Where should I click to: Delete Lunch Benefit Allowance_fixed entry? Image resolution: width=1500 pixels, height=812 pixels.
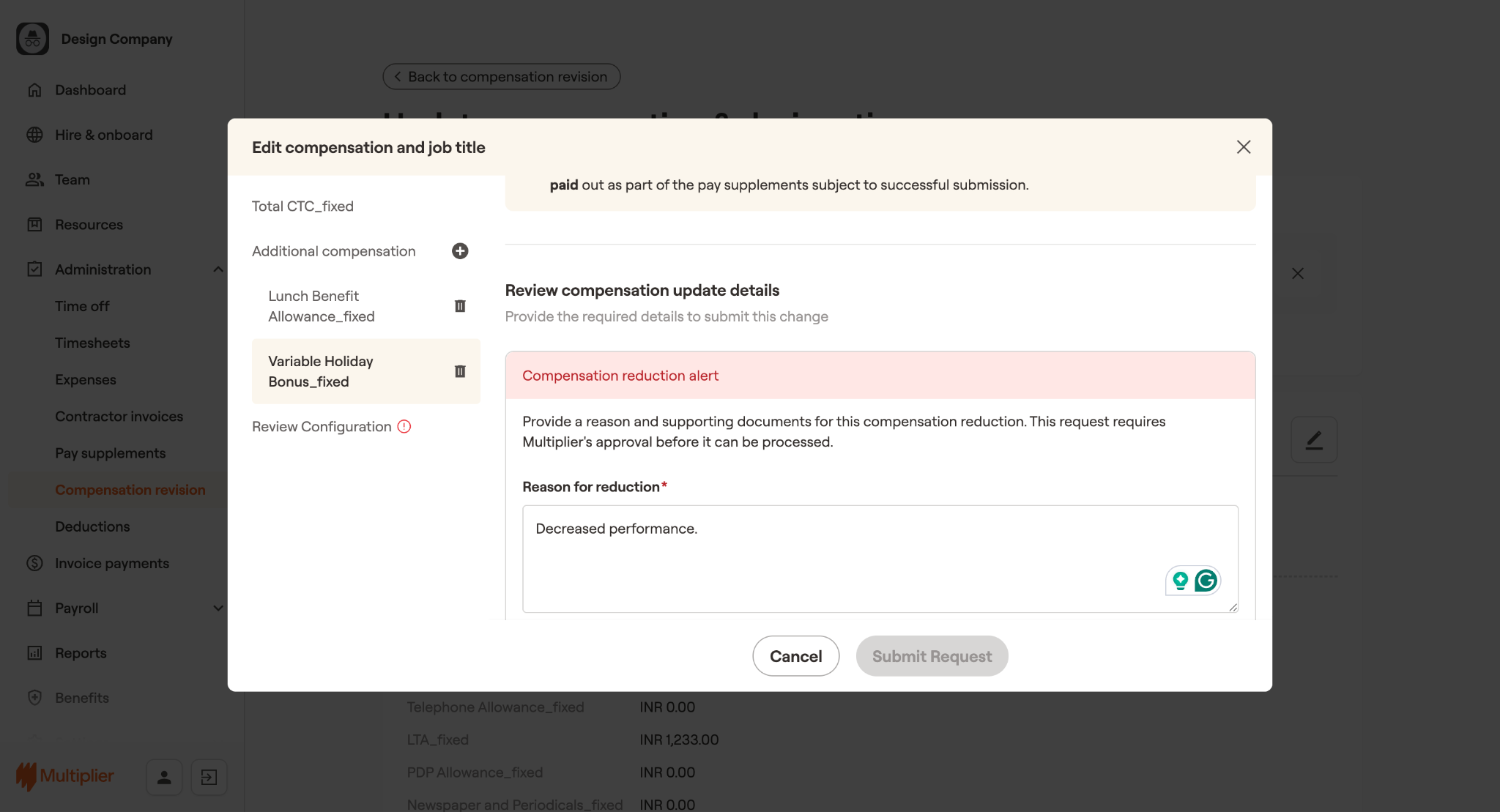coord(460,306)
